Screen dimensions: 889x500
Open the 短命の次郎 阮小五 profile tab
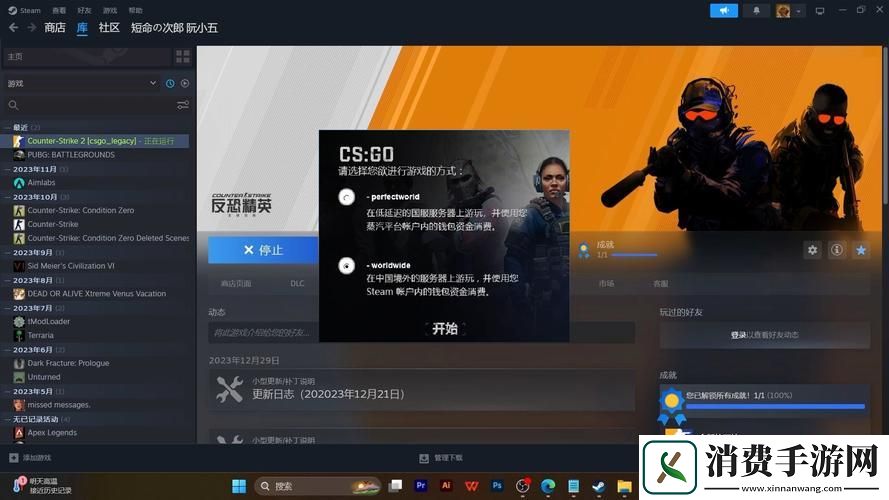click(x=175, y=27)
